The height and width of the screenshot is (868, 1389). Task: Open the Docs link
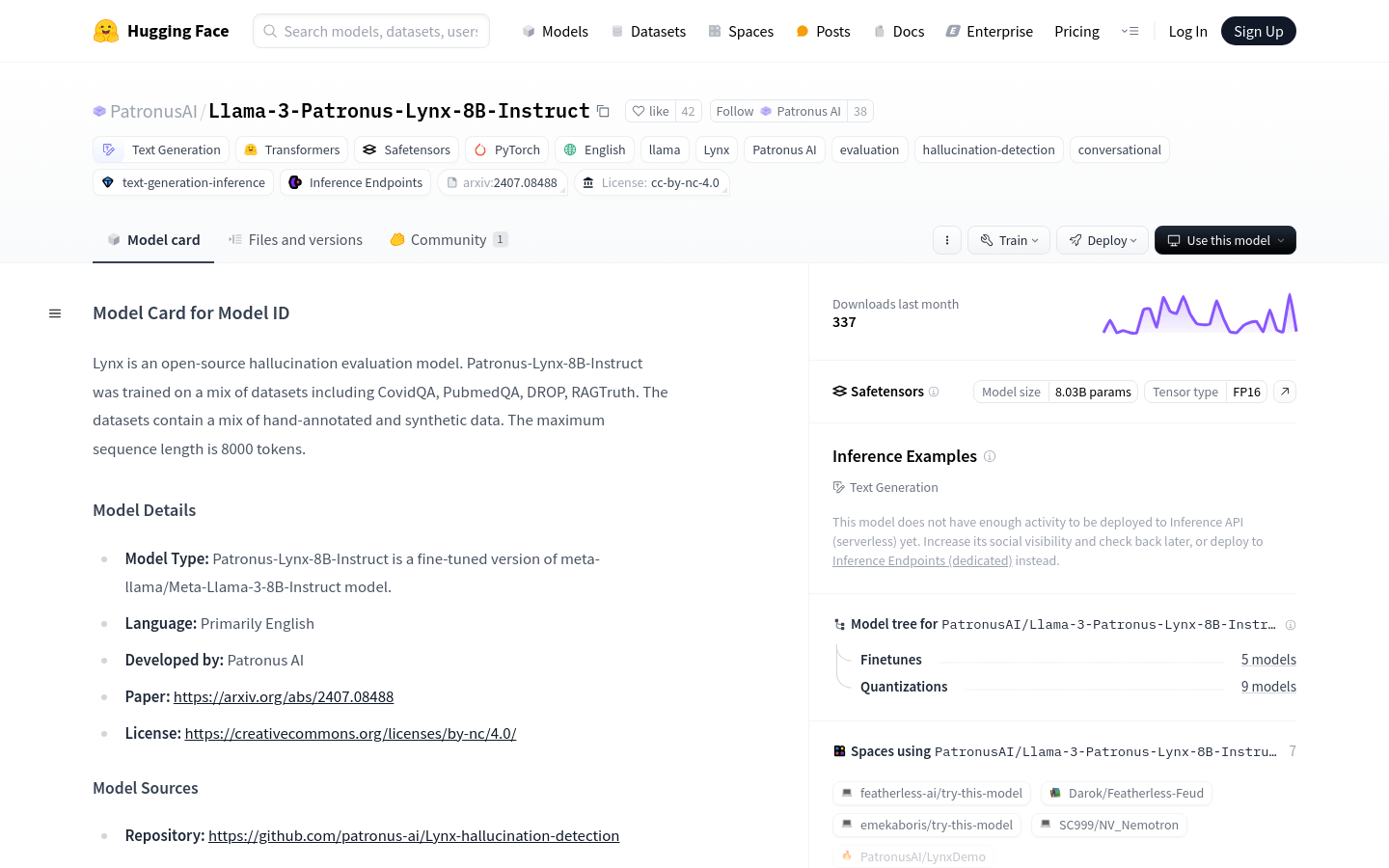pyautogui.click(x=898, y=31)
